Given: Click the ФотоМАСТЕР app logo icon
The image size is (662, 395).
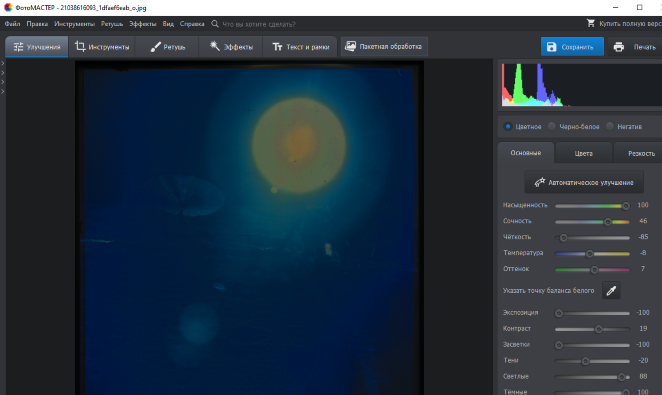Looking at the screenshot, I should pyautogui.click(x=8, y=8).
